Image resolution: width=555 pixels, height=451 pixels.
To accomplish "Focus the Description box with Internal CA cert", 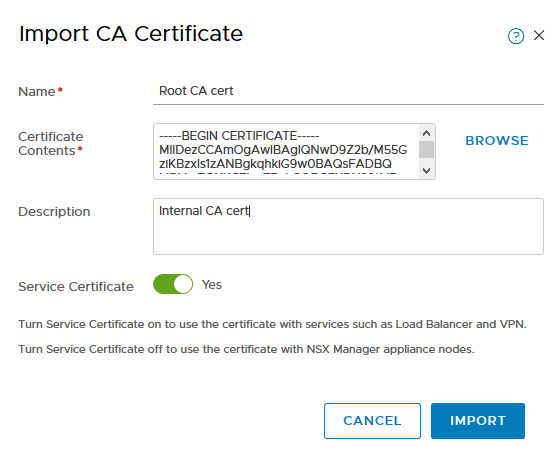I will (348, 226).
